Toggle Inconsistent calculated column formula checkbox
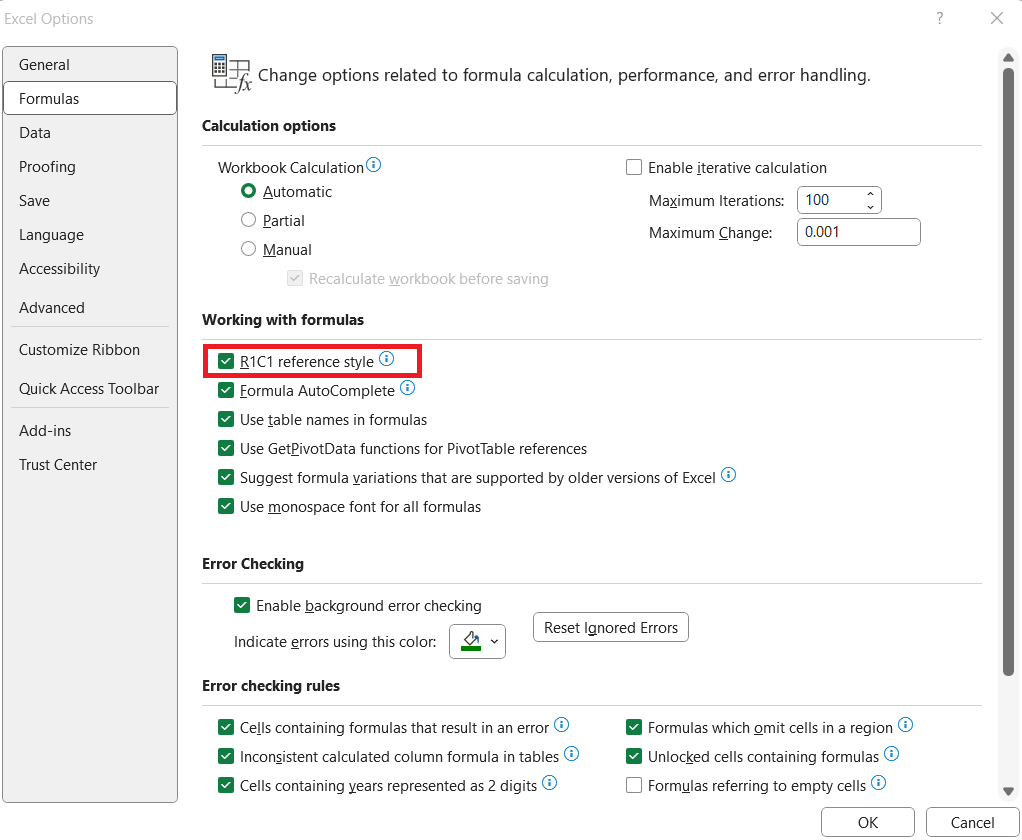This screenshot has width=1022, height=840. 226,757
